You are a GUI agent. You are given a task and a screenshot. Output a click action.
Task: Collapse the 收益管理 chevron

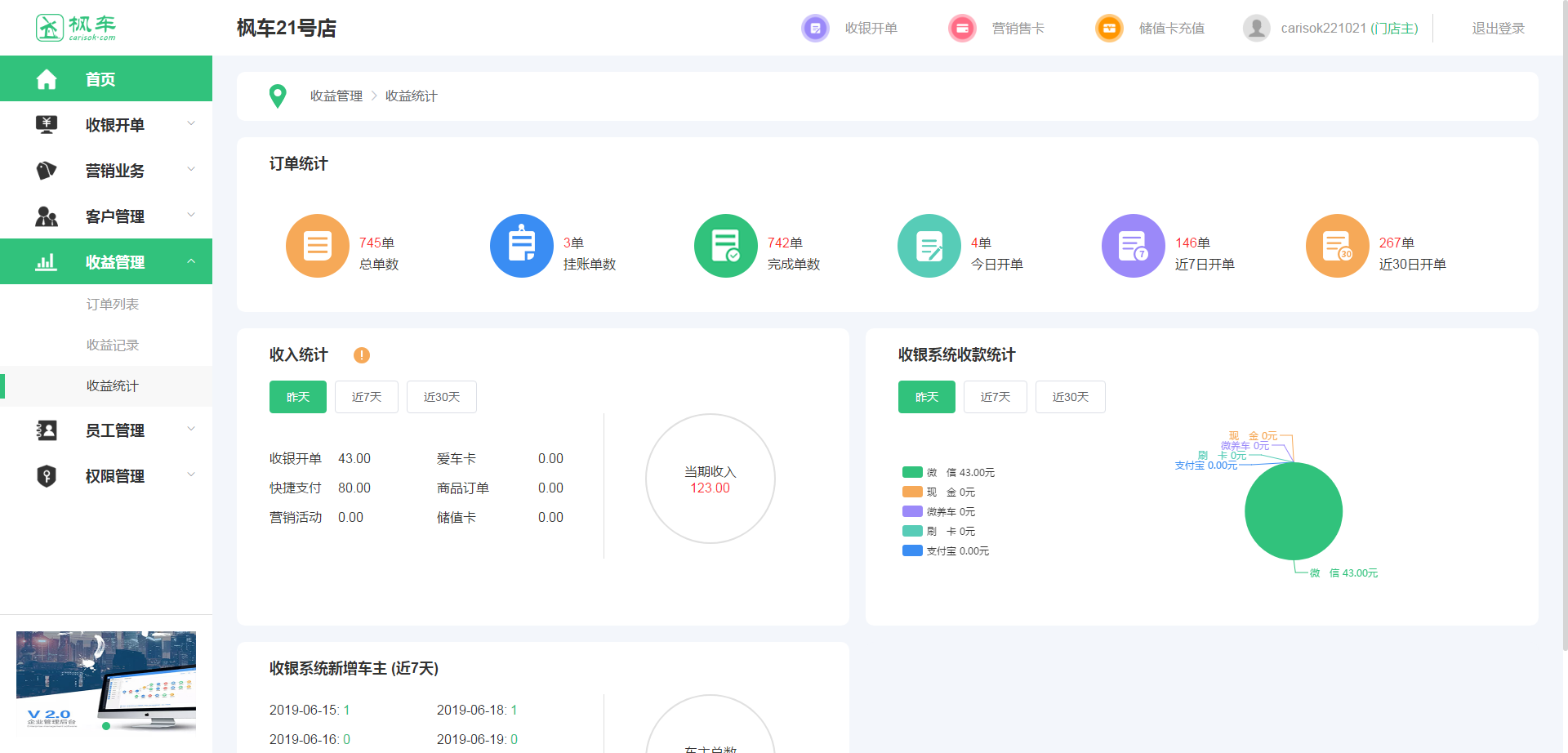click(x=191, y=261)
